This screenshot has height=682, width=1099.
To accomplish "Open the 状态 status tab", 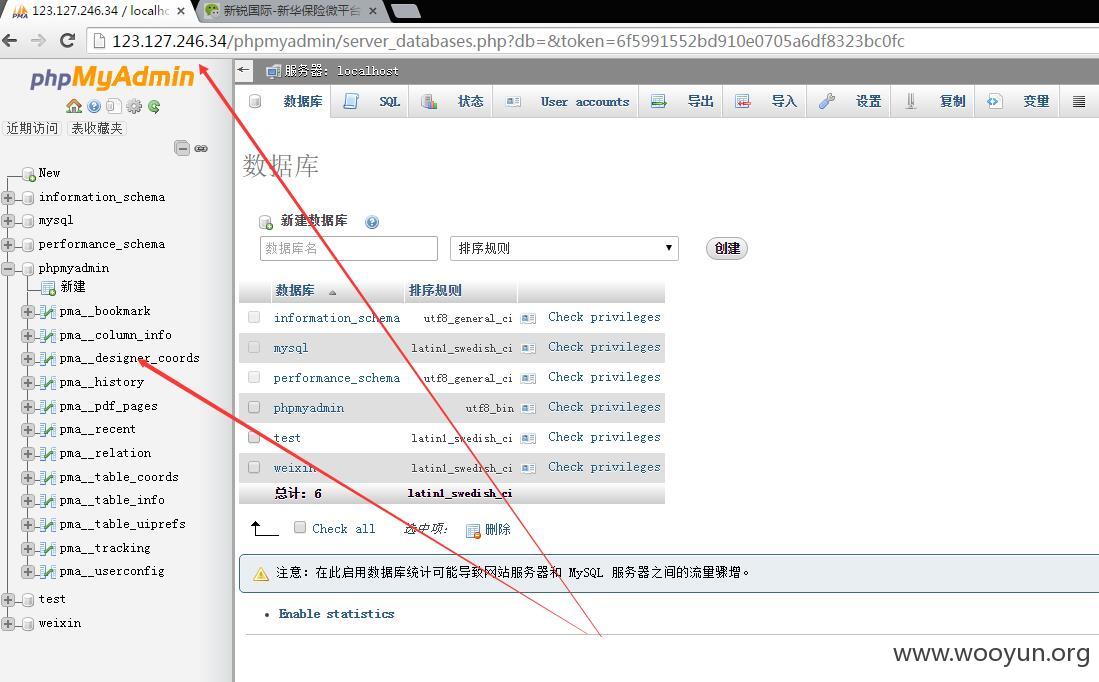I will tap(452, 102).
